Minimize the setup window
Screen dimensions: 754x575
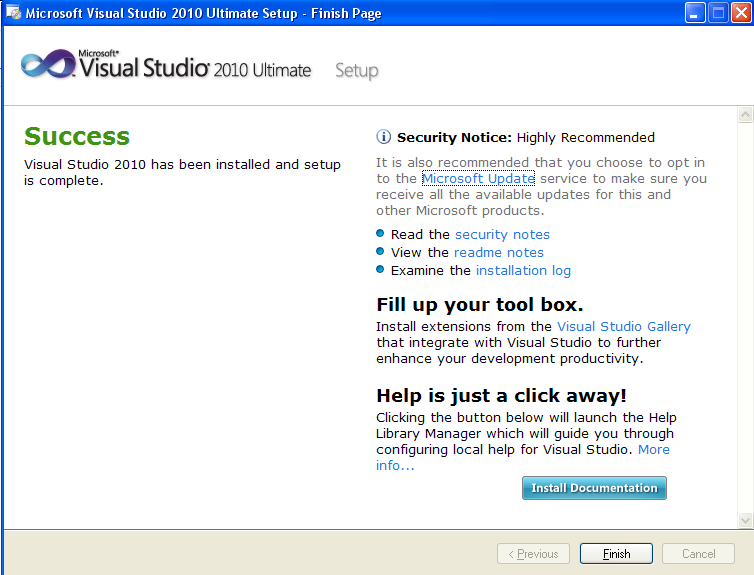[694, 13]
